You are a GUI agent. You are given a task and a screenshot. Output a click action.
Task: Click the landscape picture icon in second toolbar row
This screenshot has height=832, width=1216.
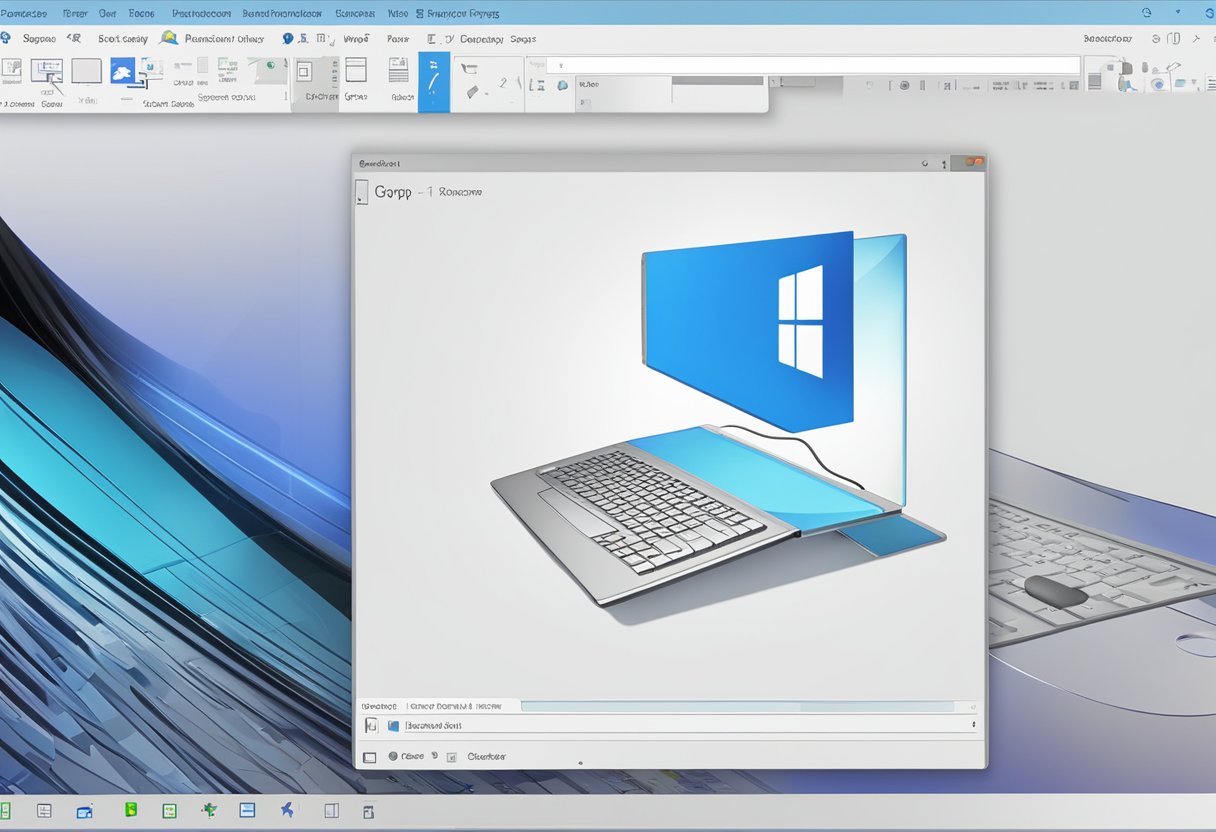[169, 38]
